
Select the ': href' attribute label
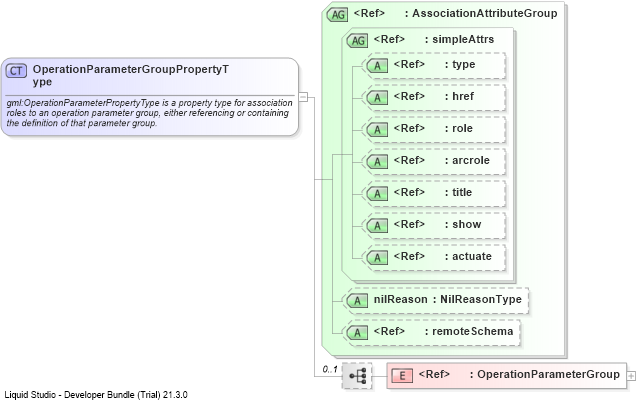point(459,96)
